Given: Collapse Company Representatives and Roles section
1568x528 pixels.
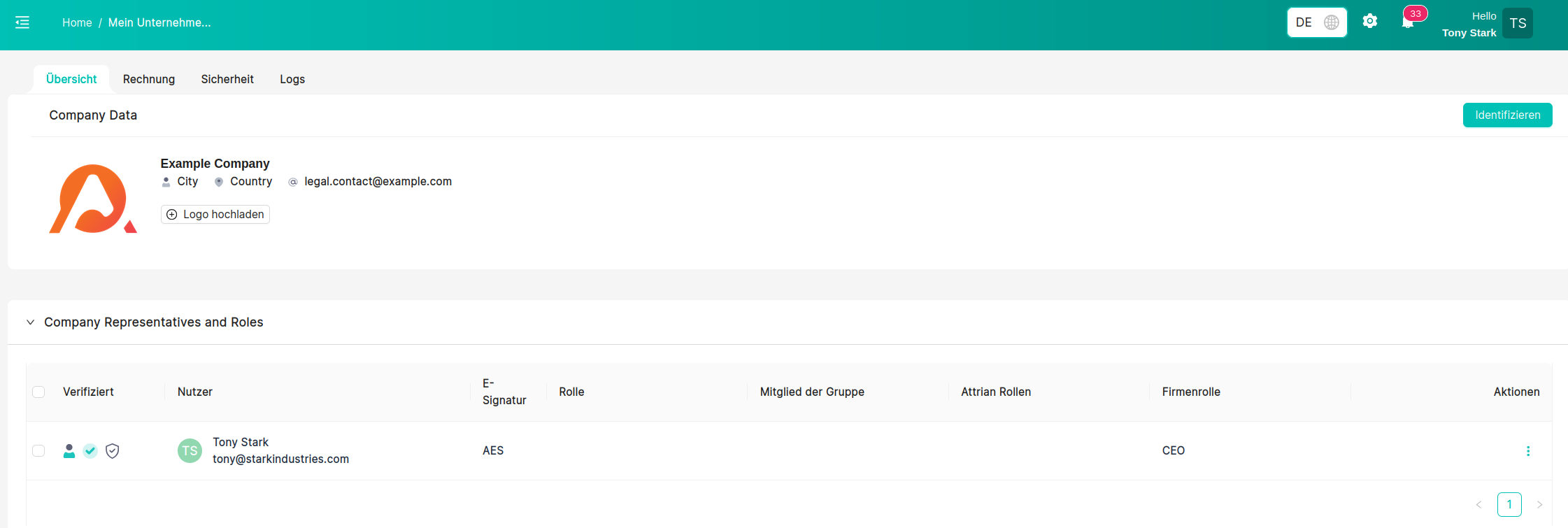Looking at the screenshot, I should (31, 322).
